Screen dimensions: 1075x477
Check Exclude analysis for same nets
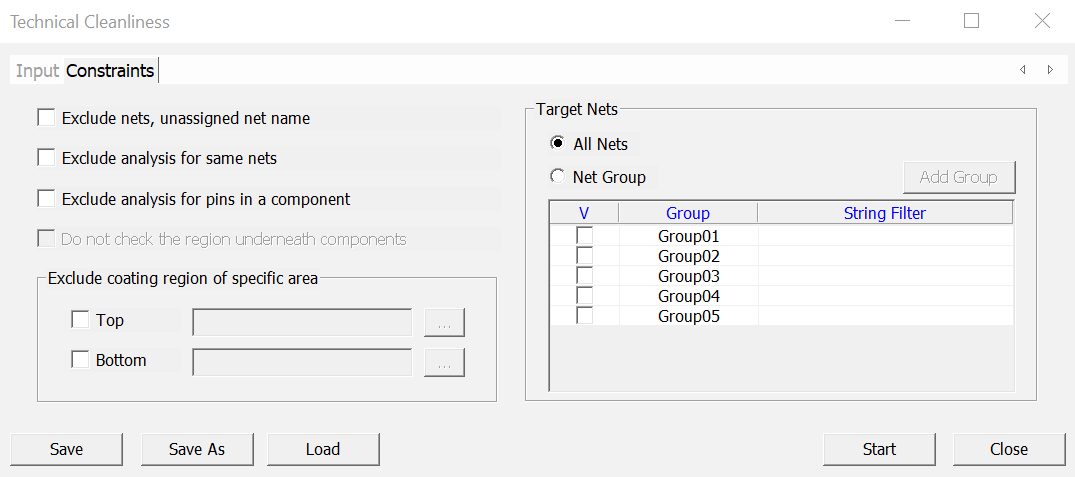point(46,158)
